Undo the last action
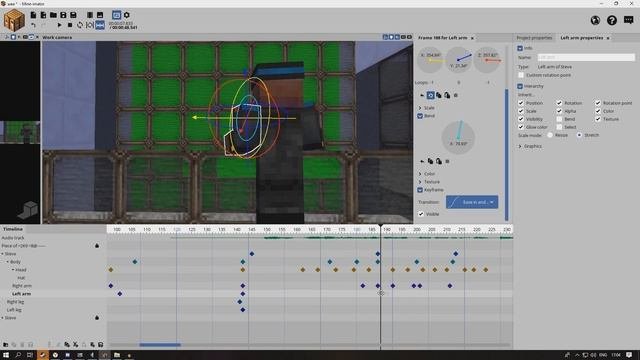Screen dimensions: 640x360 tap(33, 25)
